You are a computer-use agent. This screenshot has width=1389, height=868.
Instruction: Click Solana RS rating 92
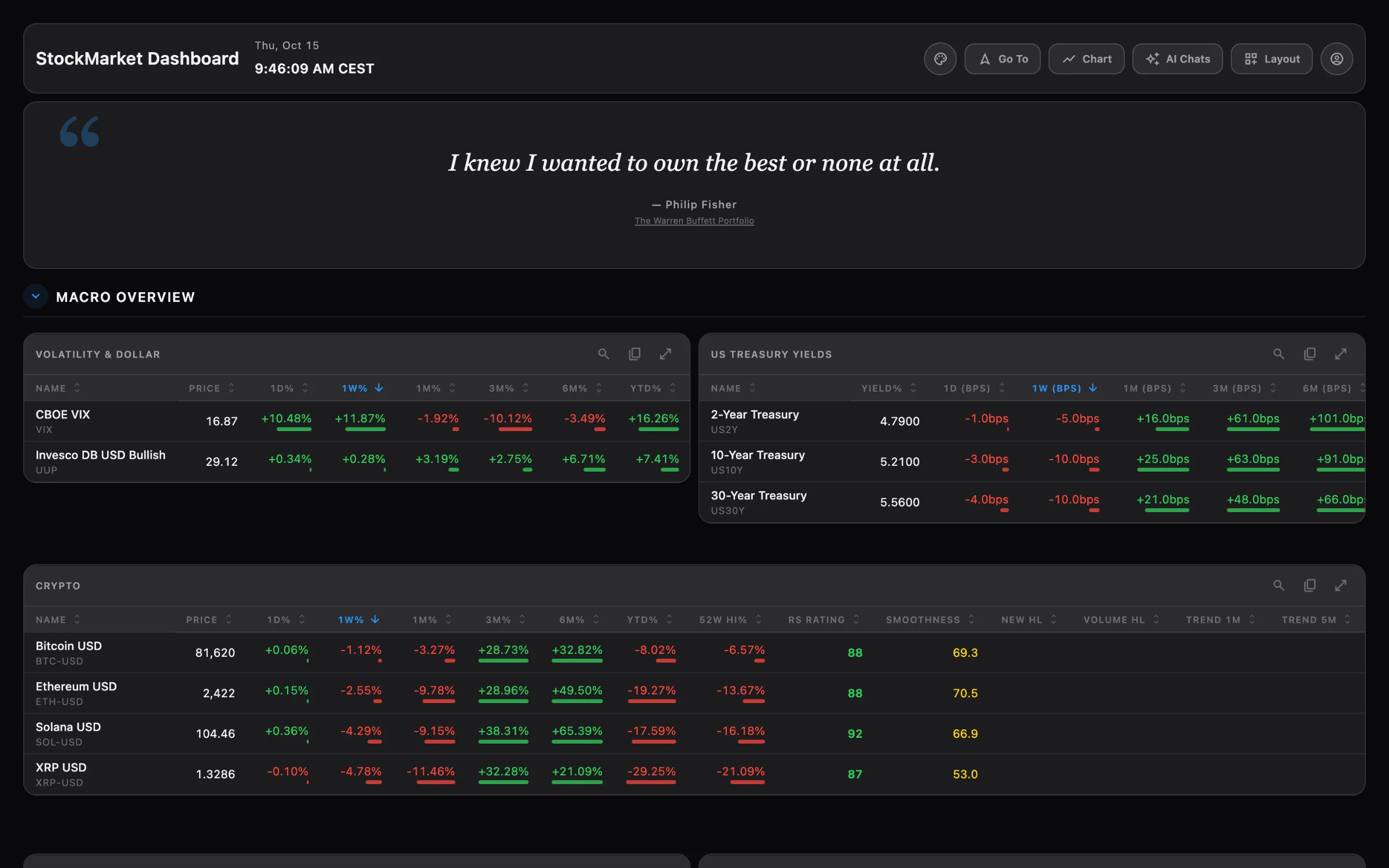point(855,734)
